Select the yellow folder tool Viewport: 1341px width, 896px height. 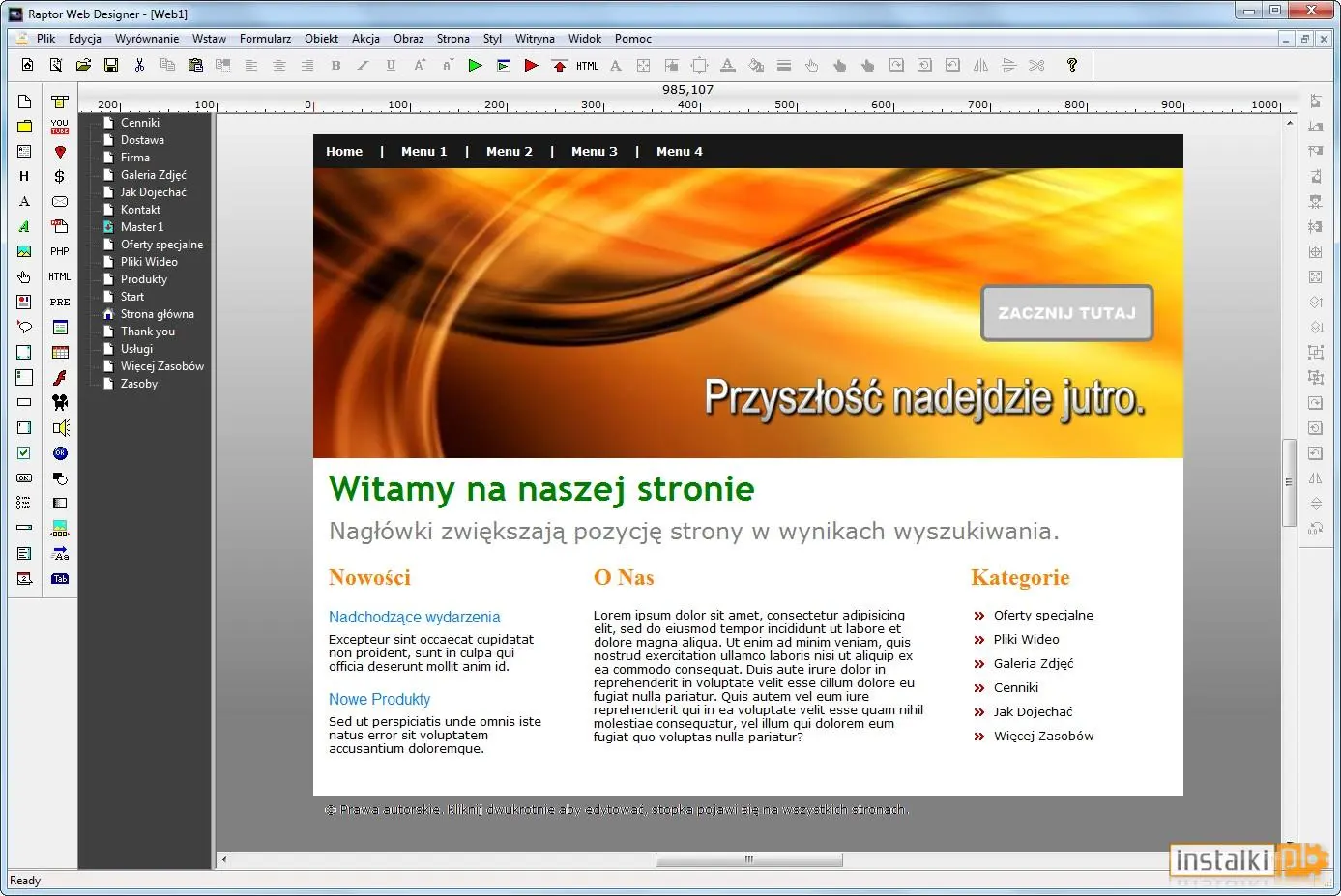[24, 127]
